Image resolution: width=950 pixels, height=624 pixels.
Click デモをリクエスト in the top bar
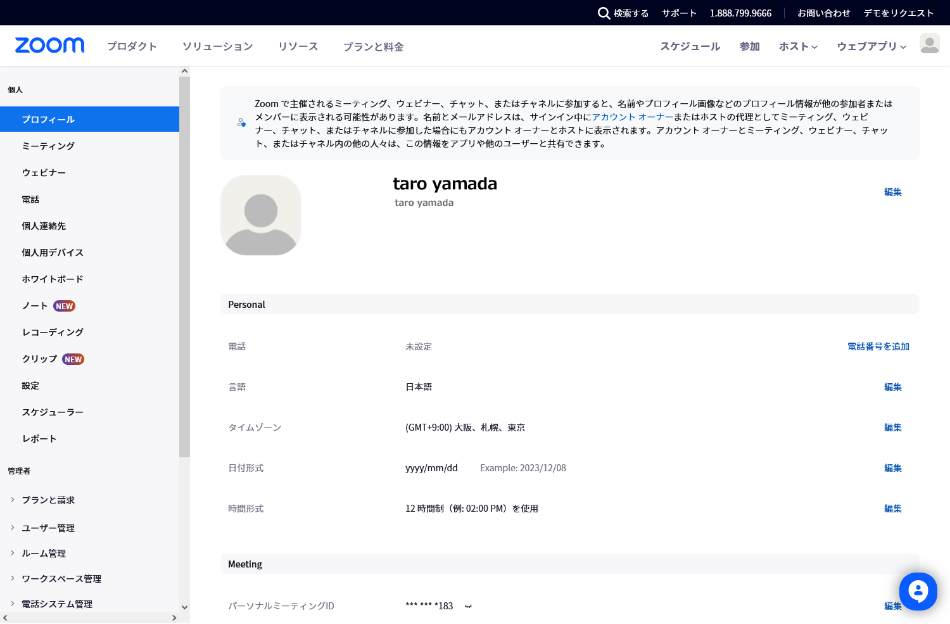click(899, 13)
